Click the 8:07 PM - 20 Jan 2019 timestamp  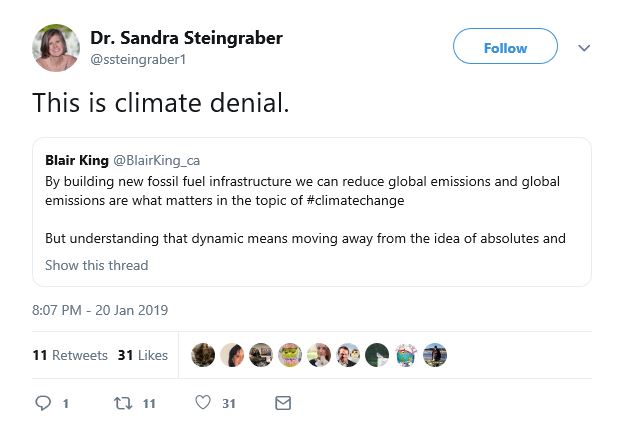[x=102, y=309]
